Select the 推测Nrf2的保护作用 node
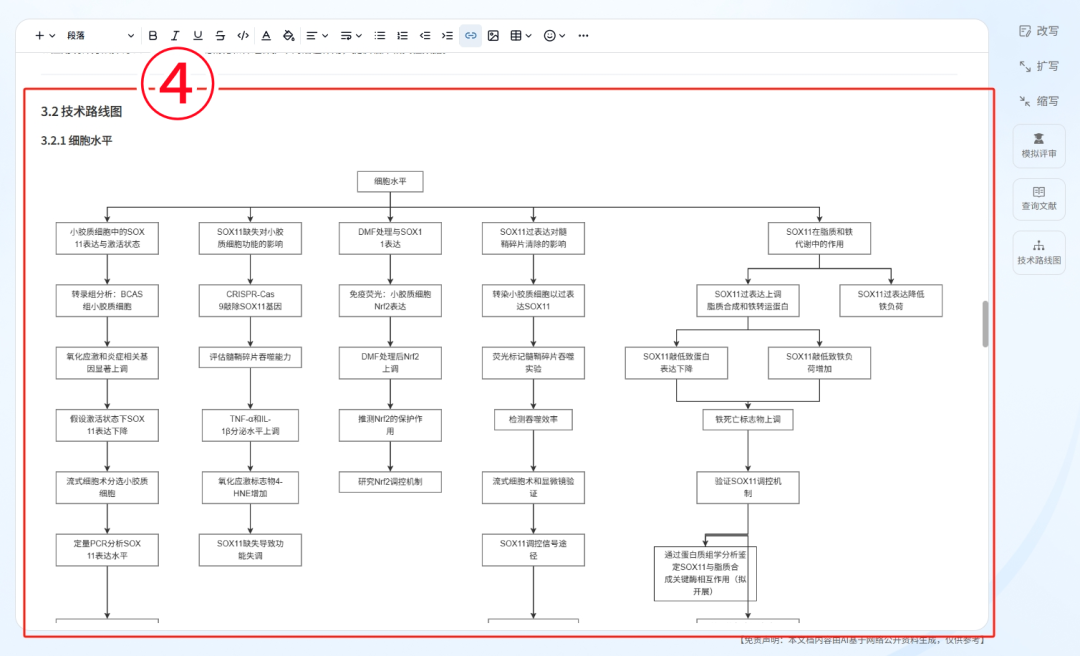1080x656 pixels. [x=390, y=425]
